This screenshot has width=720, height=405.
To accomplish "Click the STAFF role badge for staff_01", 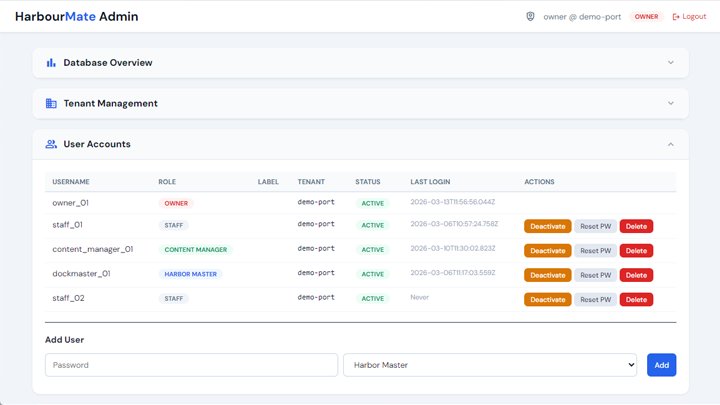I will (x=174, y=225).
